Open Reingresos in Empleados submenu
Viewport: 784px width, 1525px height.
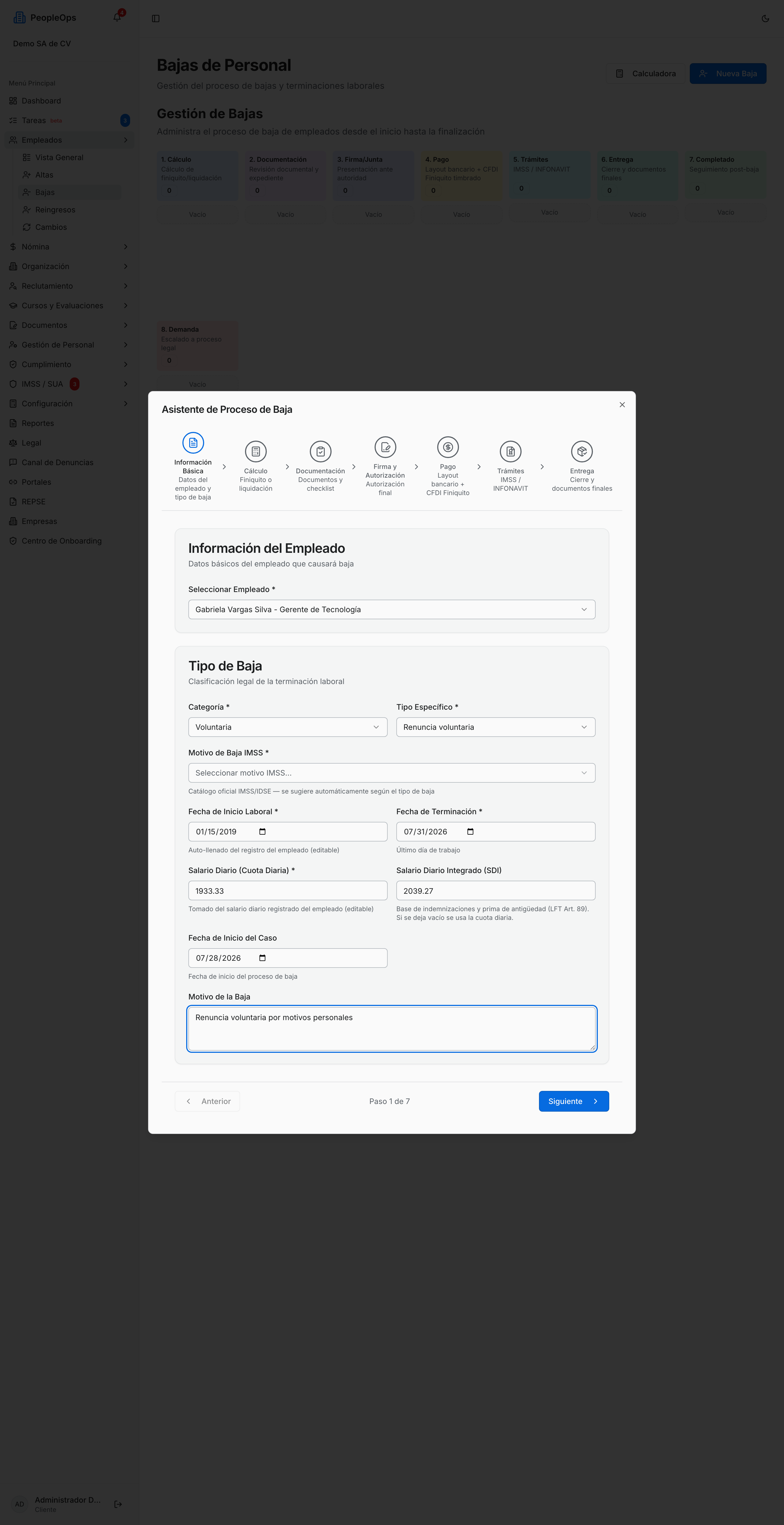pos(69,210)
